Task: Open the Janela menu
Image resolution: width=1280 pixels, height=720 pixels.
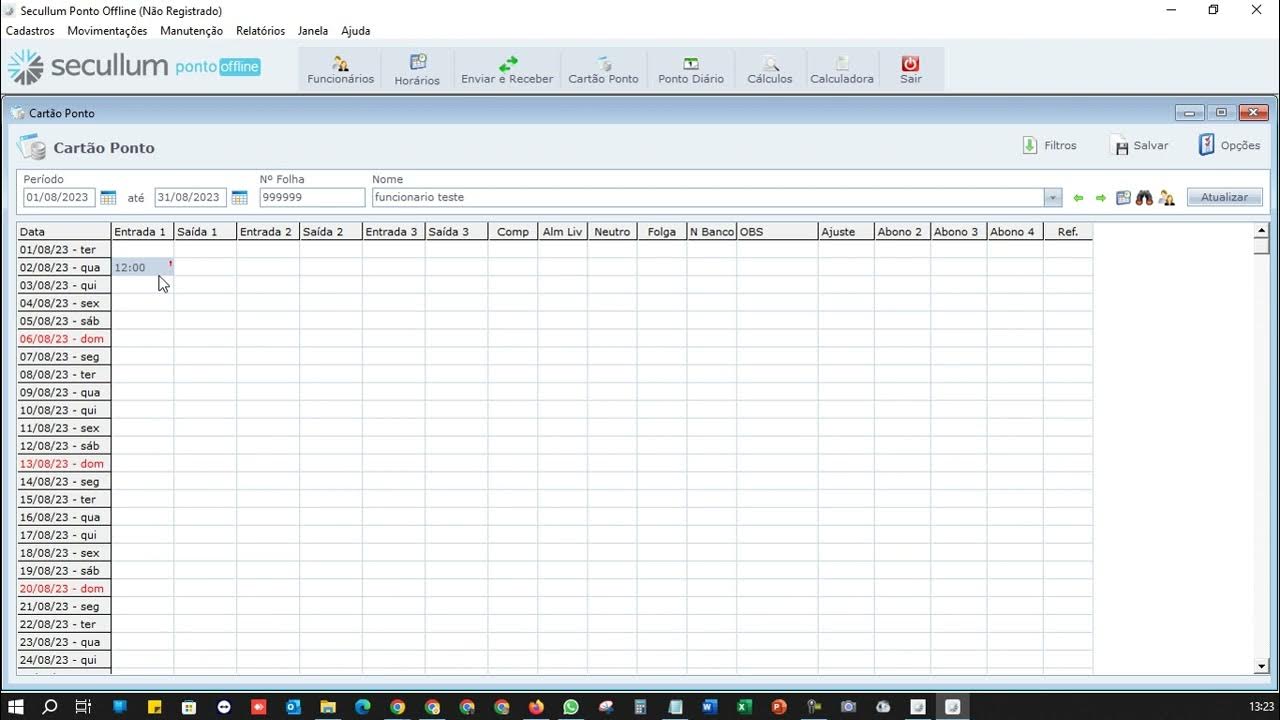Action: coord(313,31)
